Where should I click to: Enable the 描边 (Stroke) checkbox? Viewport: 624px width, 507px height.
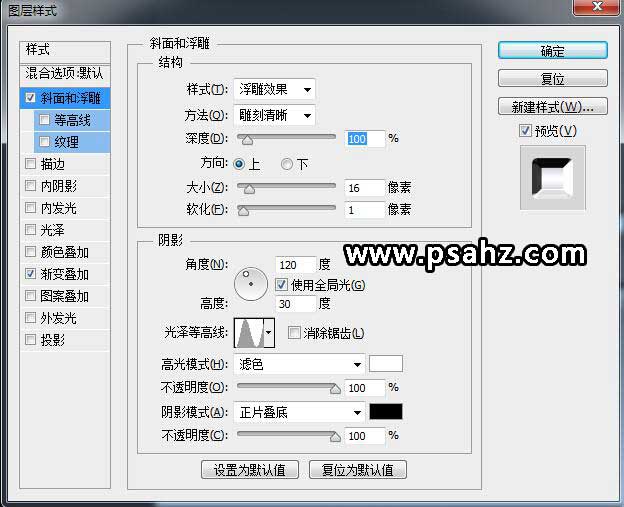32,164
